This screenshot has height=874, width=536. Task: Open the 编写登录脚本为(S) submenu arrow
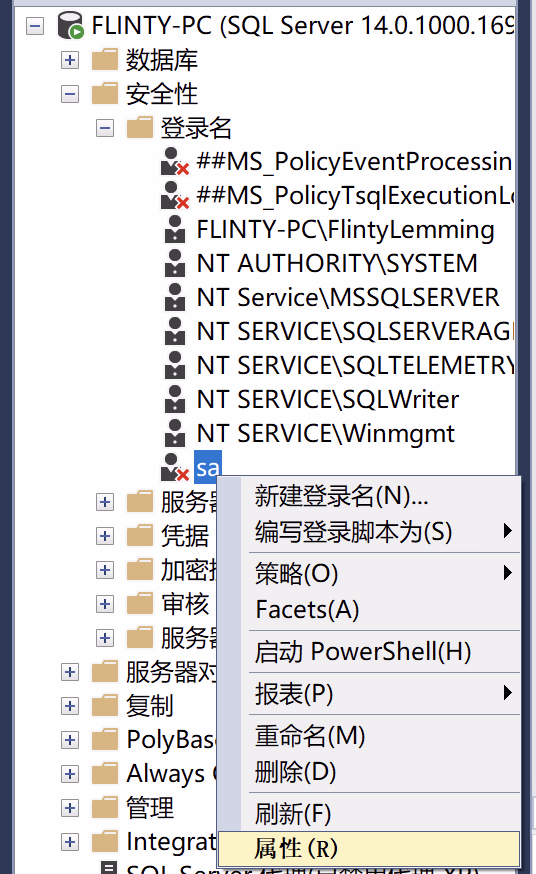tap(507, 531)
